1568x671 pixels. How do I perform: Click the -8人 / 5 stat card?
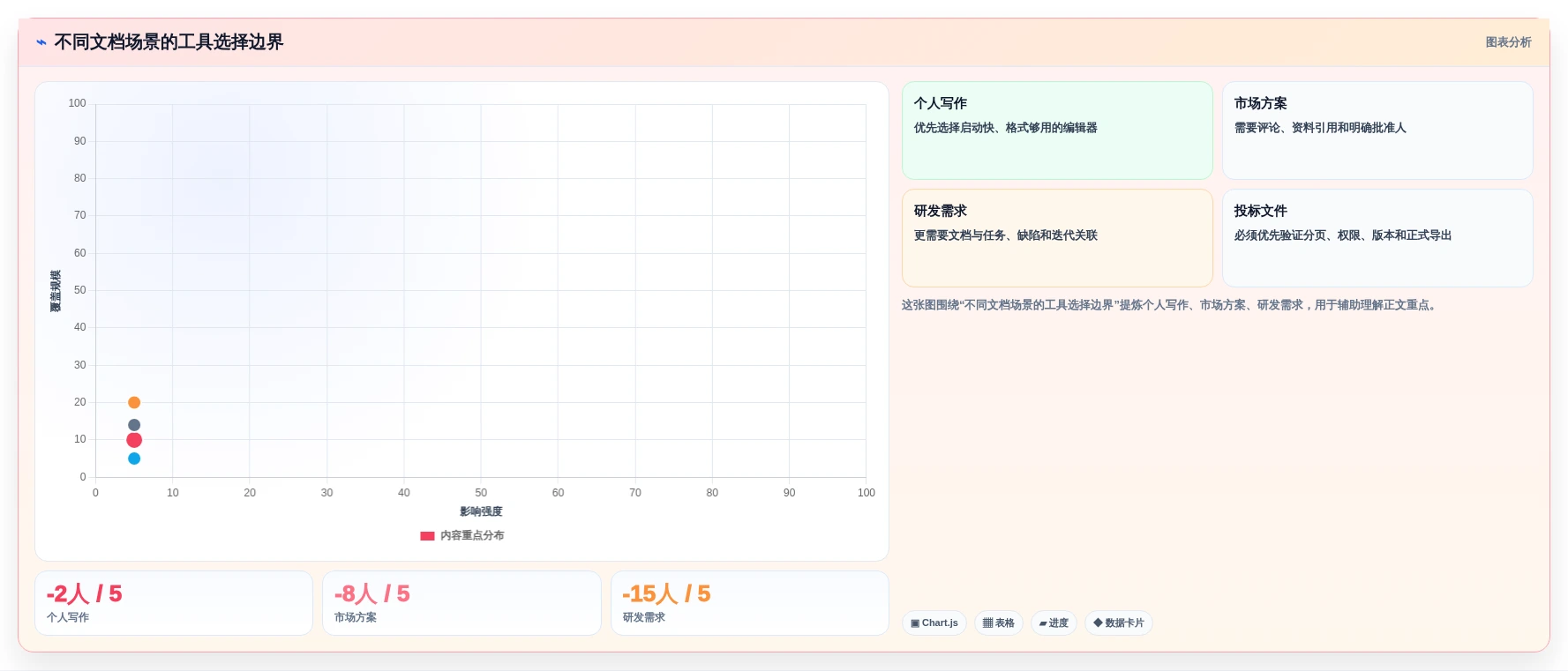[461, 603]
